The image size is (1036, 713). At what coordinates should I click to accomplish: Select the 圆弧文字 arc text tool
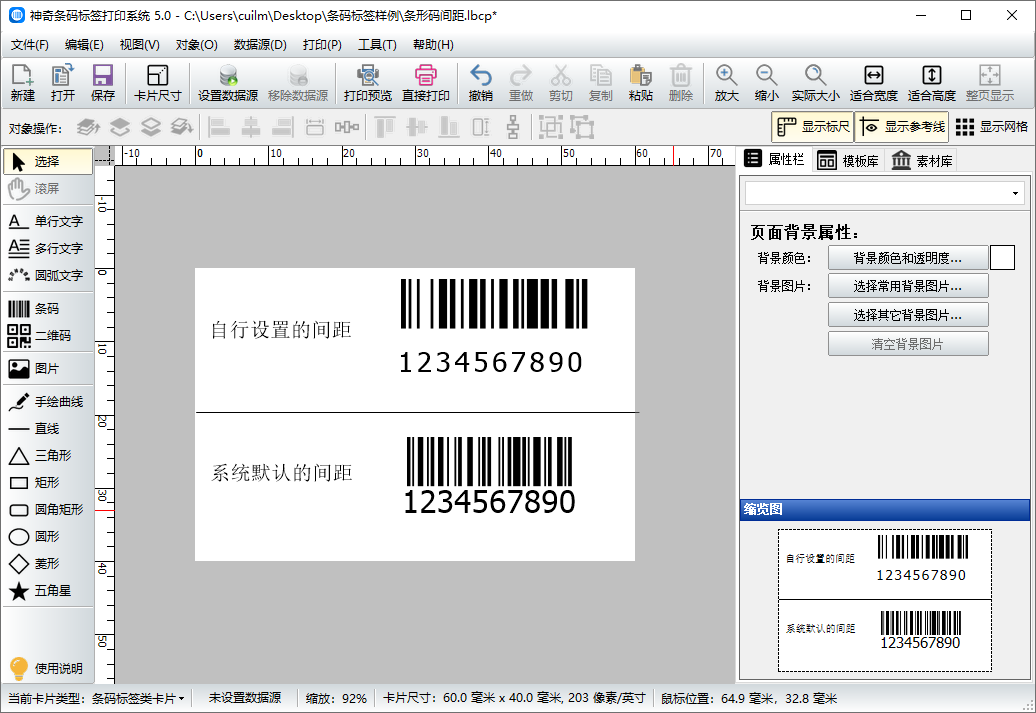[x=48, y=276]
